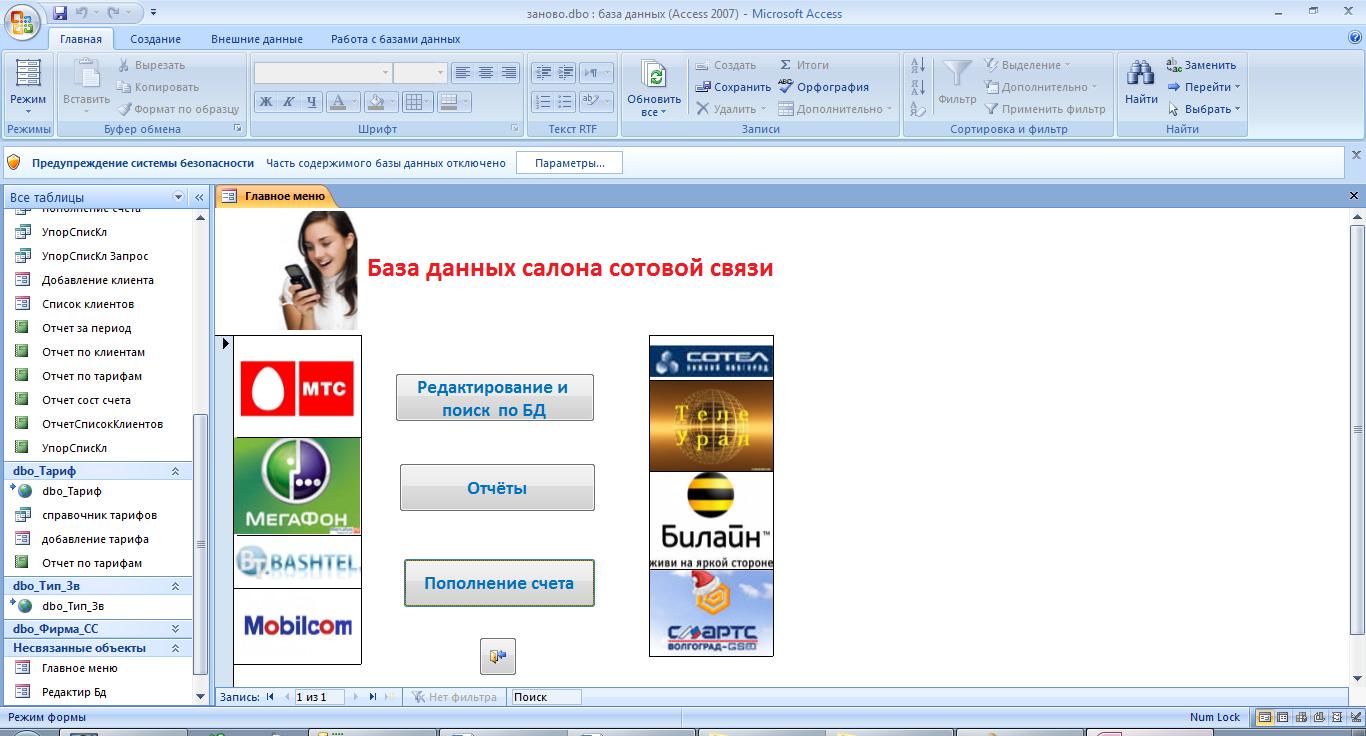Viewport: 1366px width, 736px height.
Task: Open справочник тарифов item
Action: tap(99, 515)
